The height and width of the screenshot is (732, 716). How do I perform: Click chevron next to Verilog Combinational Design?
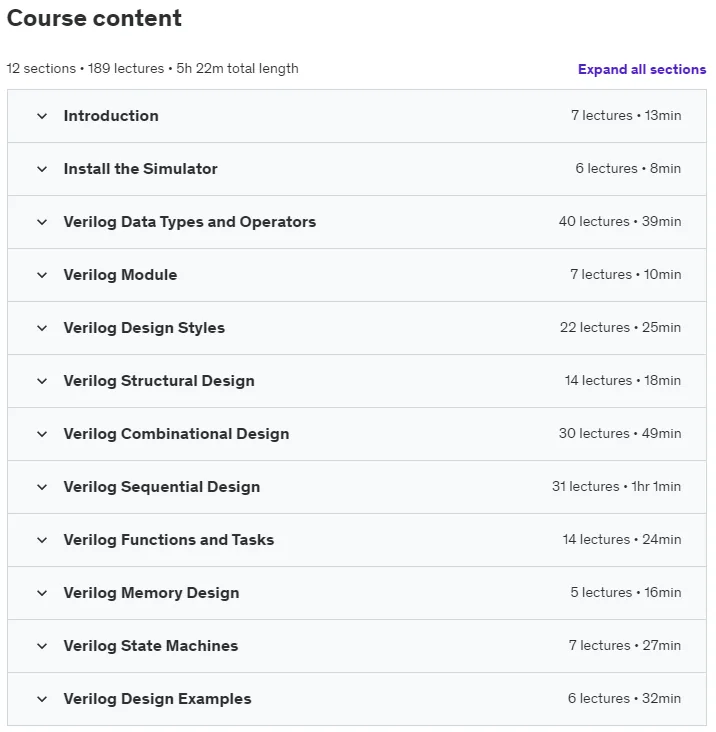pyautogui.click(x=42, y=434)
